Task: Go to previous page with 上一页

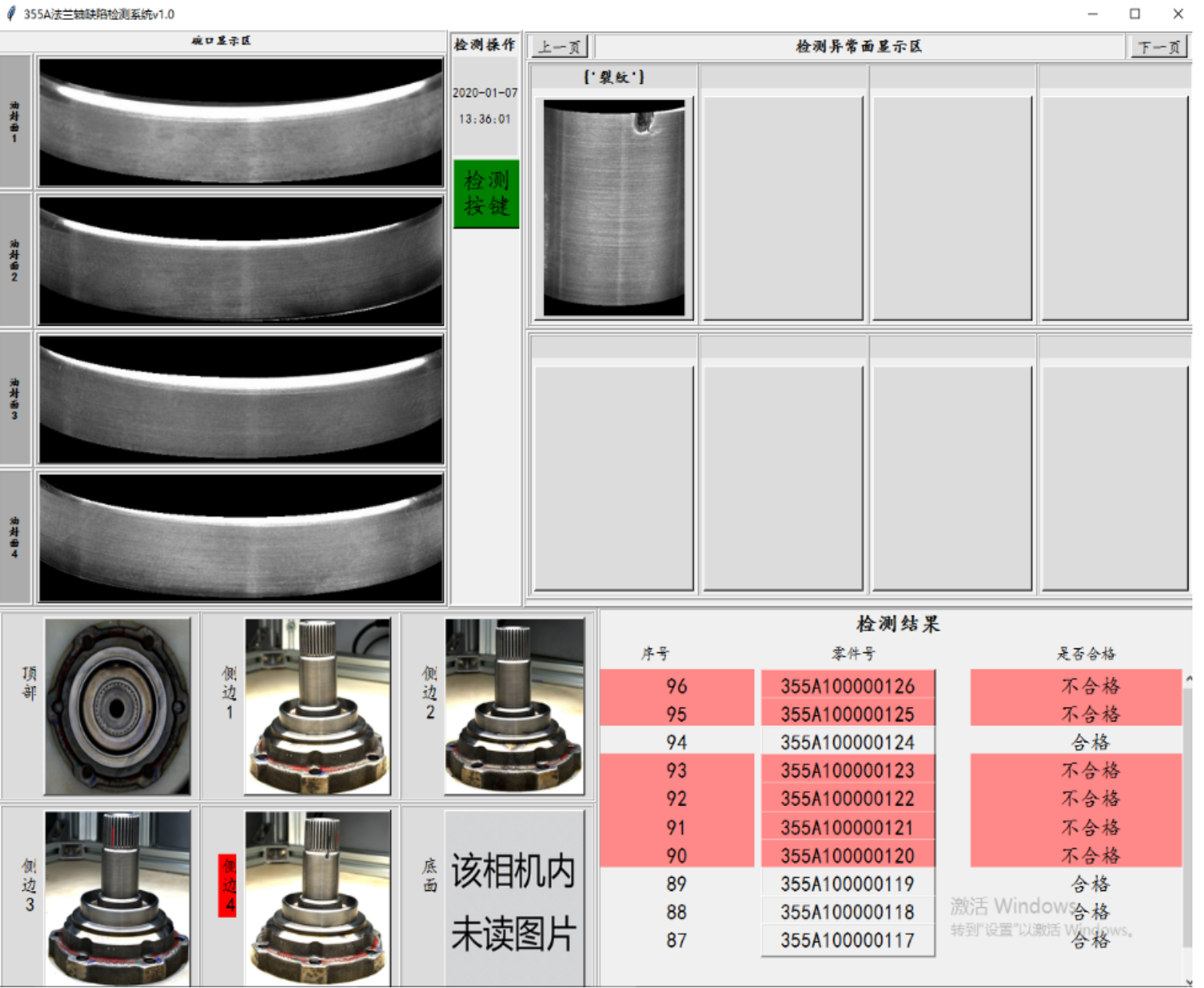Action: coord(558,47)
